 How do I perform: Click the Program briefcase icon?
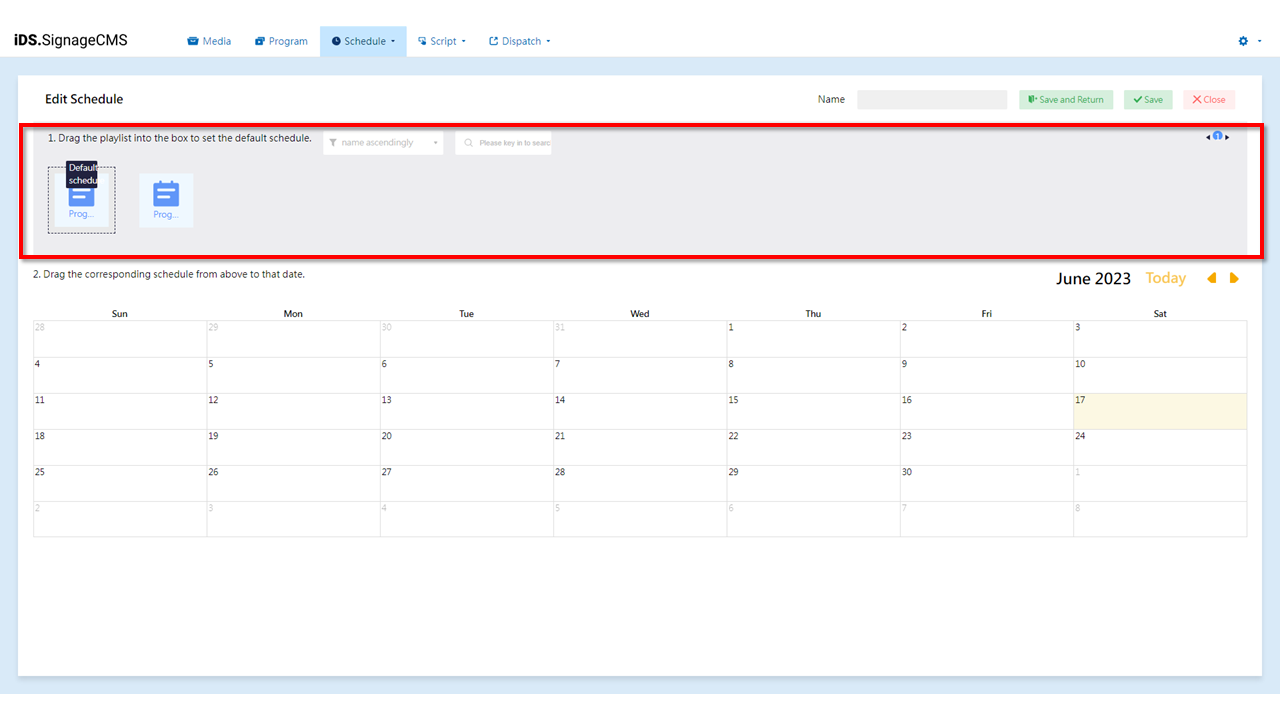pyautogui.click(x=260, y=41)
